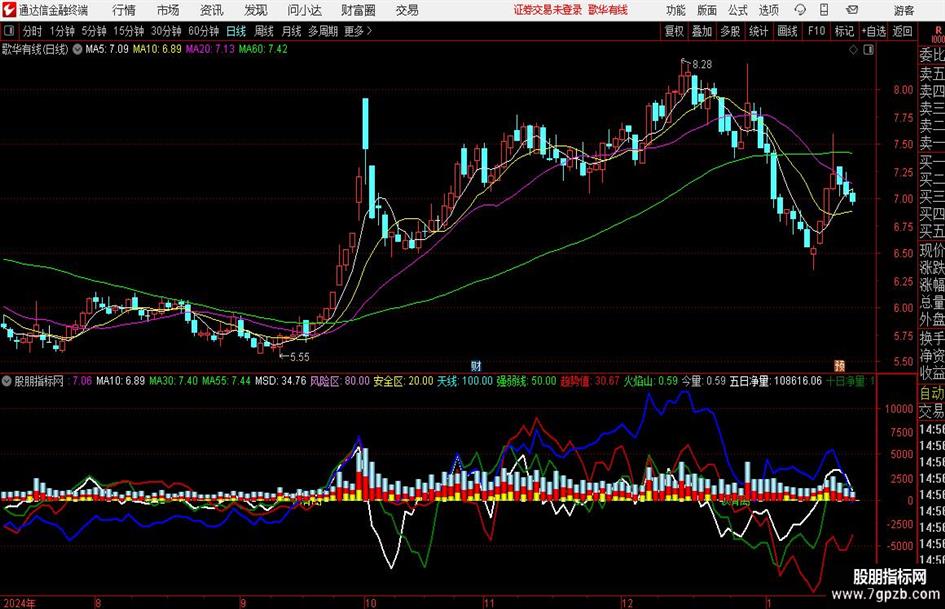Open the 发现 menu
Image resolution: width=945 pixels, height=609 pixels.
pyautogui.click(x=256, y=10)
